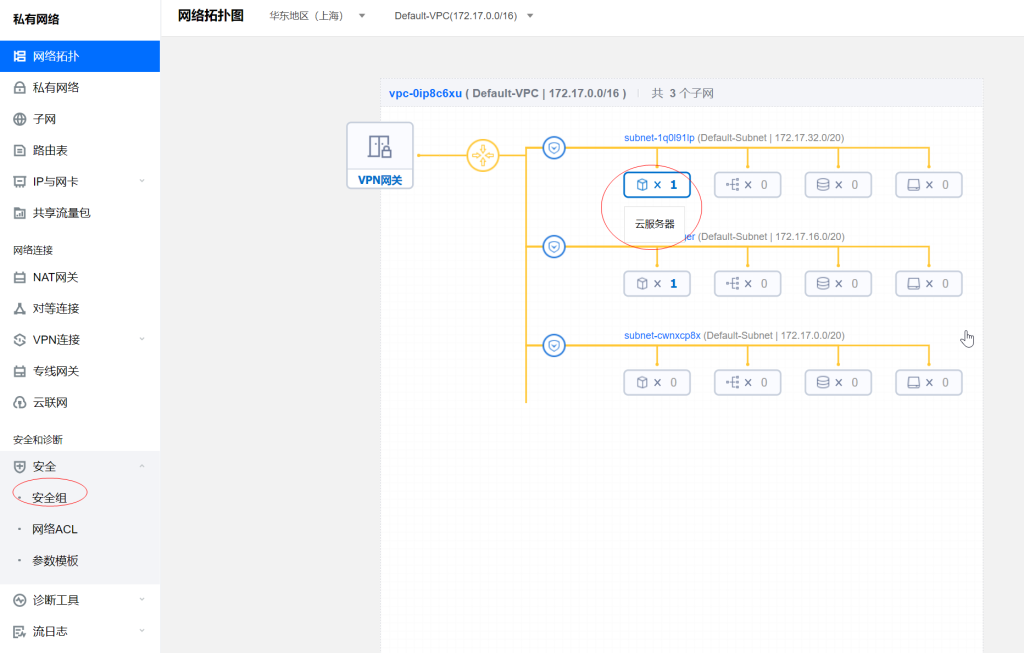Click the database box of the 172.17.16.0/20 subnet
Image resolution: width=1024 pixels, height=653 pixels.
pos(838,283)
